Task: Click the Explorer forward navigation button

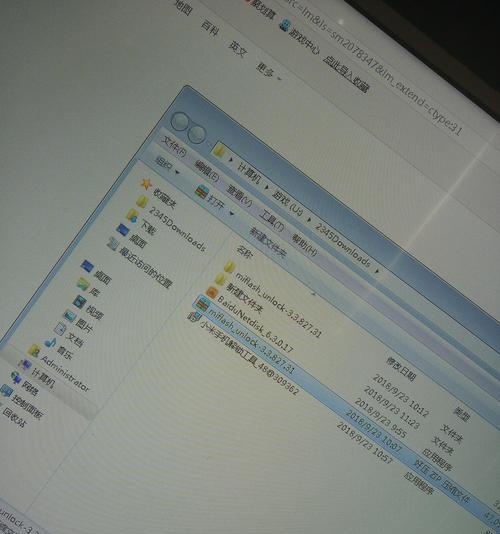Action: coord(197,135)
